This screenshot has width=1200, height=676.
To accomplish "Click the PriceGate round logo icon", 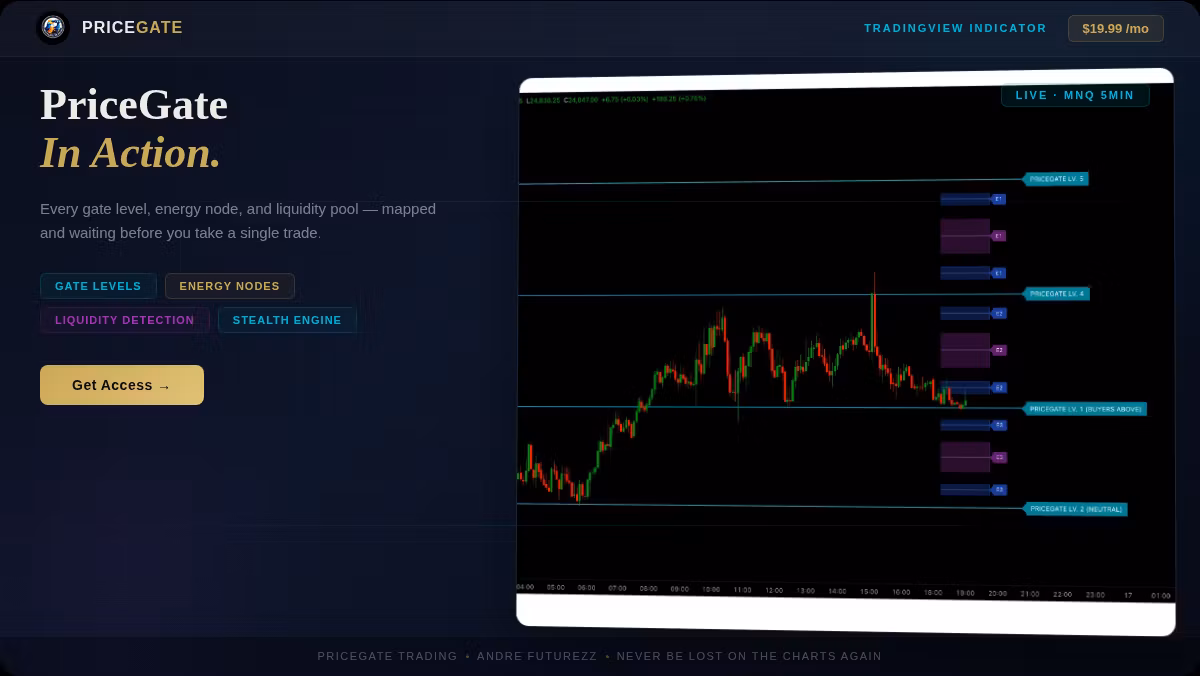I will point(53,28).
